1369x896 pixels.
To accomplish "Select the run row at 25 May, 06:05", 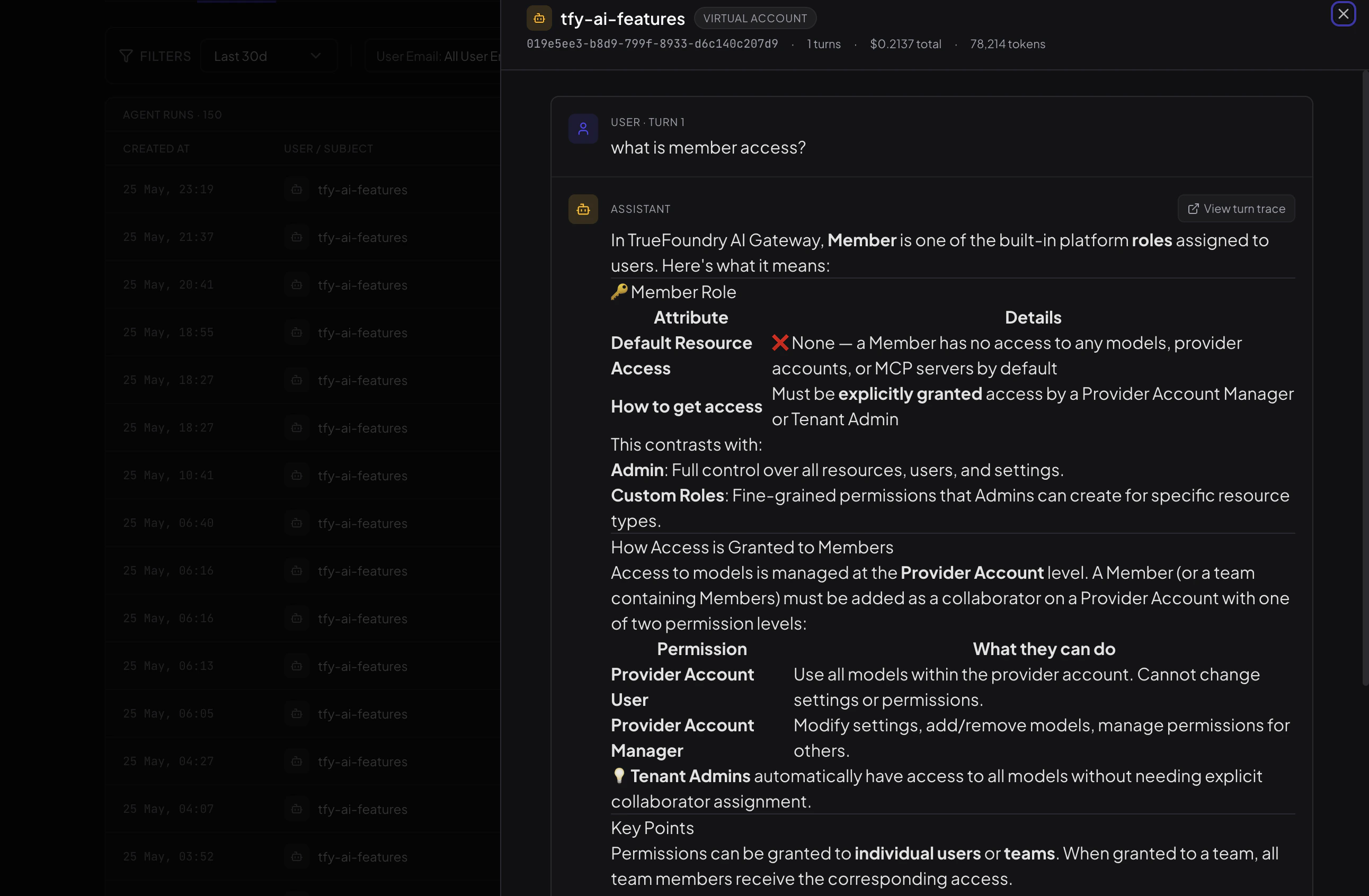I will point(303,714).
